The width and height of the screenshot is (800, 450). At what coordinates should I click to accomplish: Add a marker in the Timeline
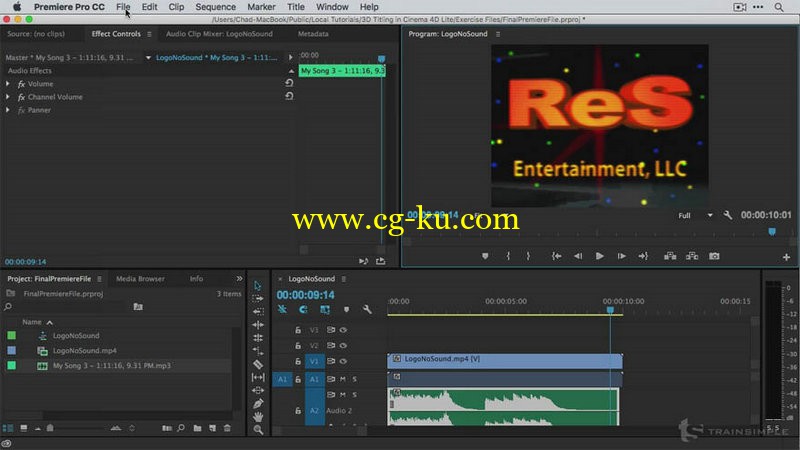pyautogui.click(x=346, y=309)
